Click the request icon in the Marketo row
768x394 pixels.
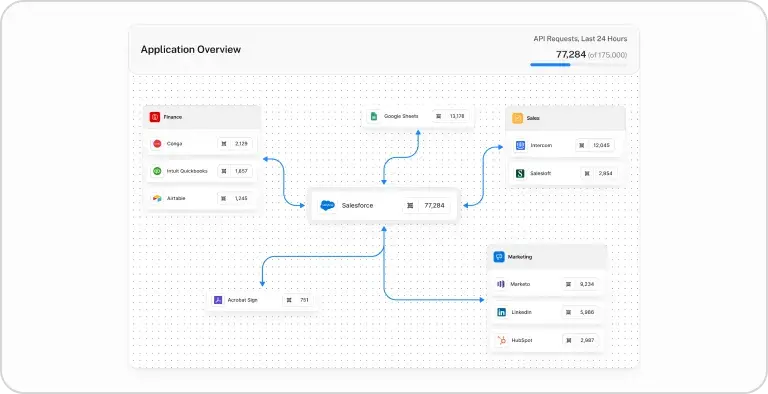click(x=568, y=284)
